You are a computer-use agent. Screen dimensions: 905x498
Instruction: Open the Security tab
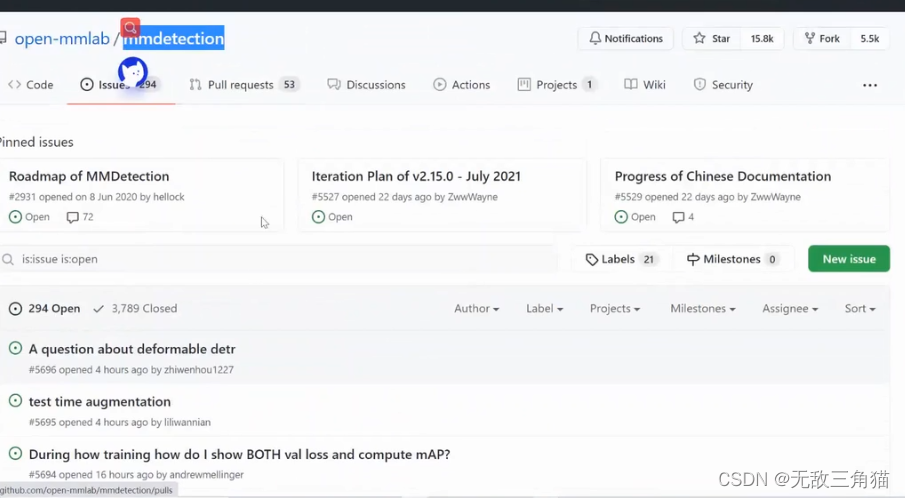(723, 85)
